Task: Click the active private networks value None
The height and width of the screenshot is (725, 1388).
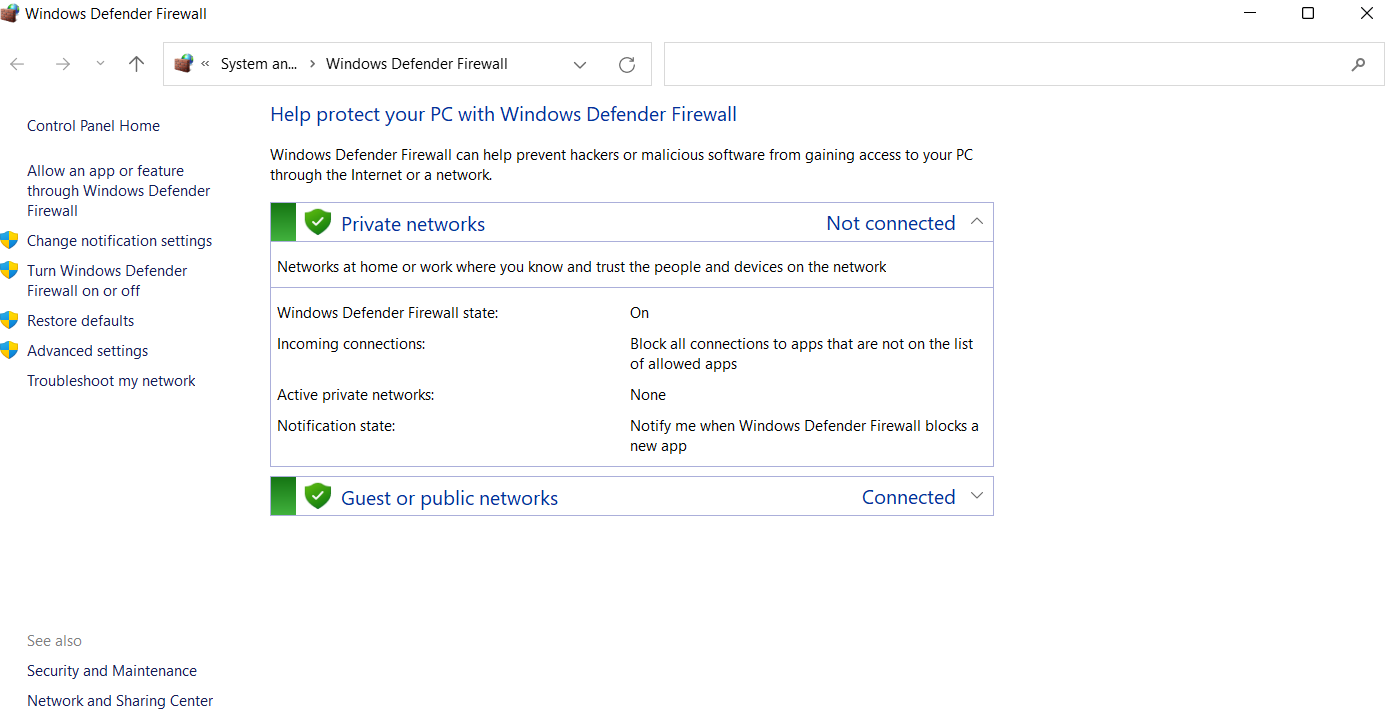Action: 648,395
